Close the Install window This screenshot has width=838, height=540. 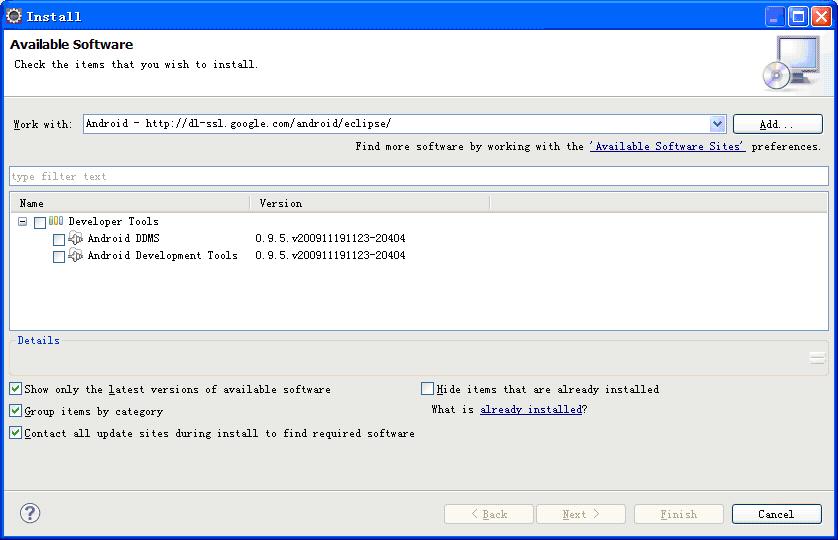point(822,17)
